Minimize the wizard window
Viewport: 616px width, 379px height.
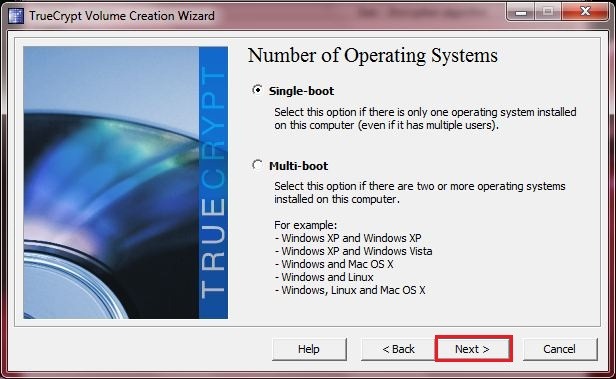pos(521,12)
